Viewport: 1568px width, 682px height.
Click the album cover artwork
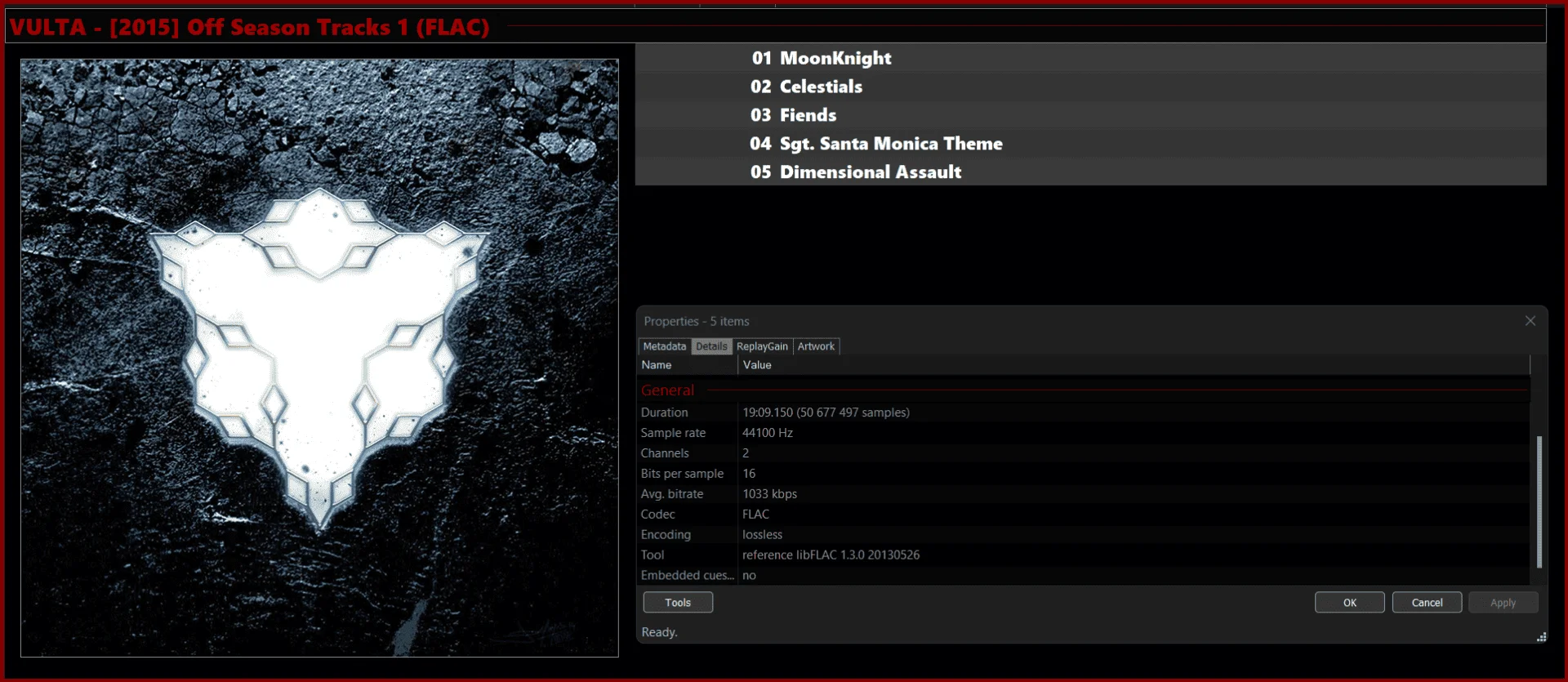tap(319, 358)
